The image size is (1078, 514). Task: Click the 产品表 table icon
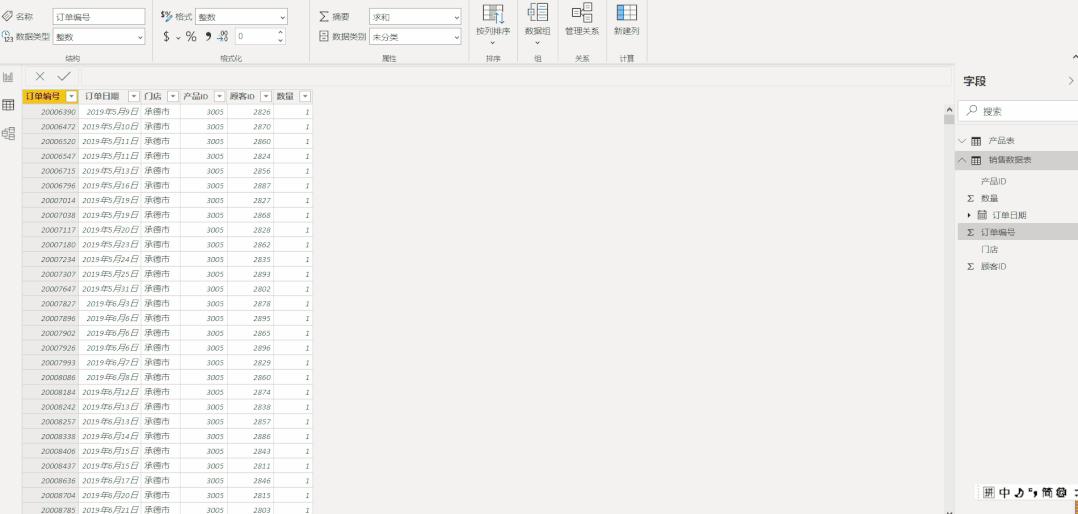[976, 141]
